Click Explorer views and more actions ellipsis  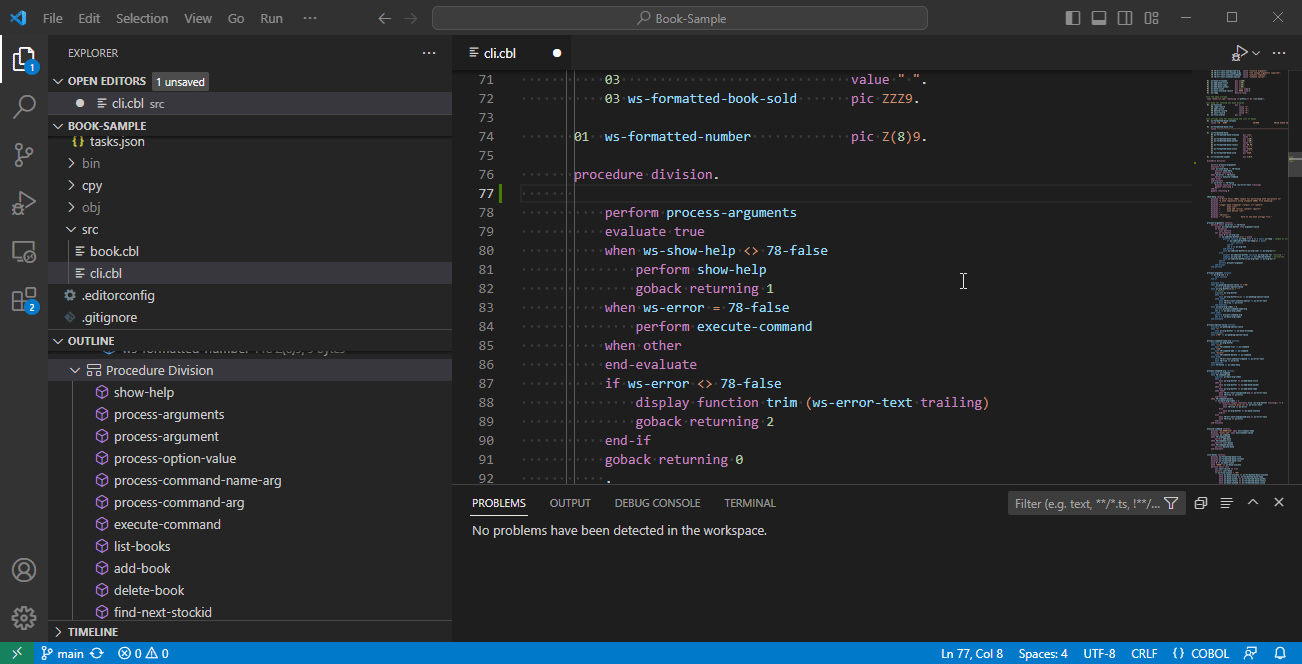pyautogui.click(x=429, y=53)
